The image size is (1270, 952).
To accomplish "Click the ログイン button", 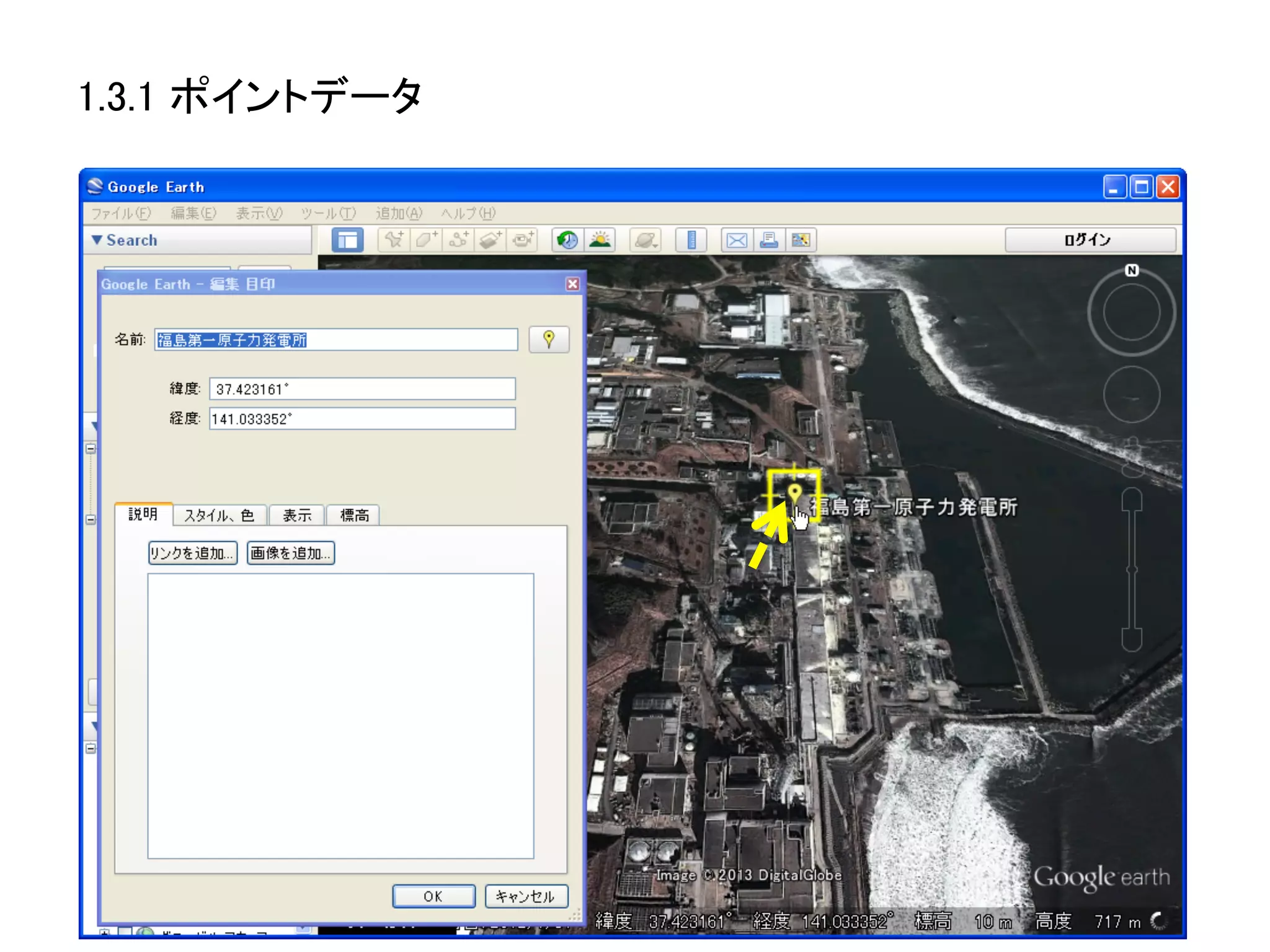I will 1090,240.
